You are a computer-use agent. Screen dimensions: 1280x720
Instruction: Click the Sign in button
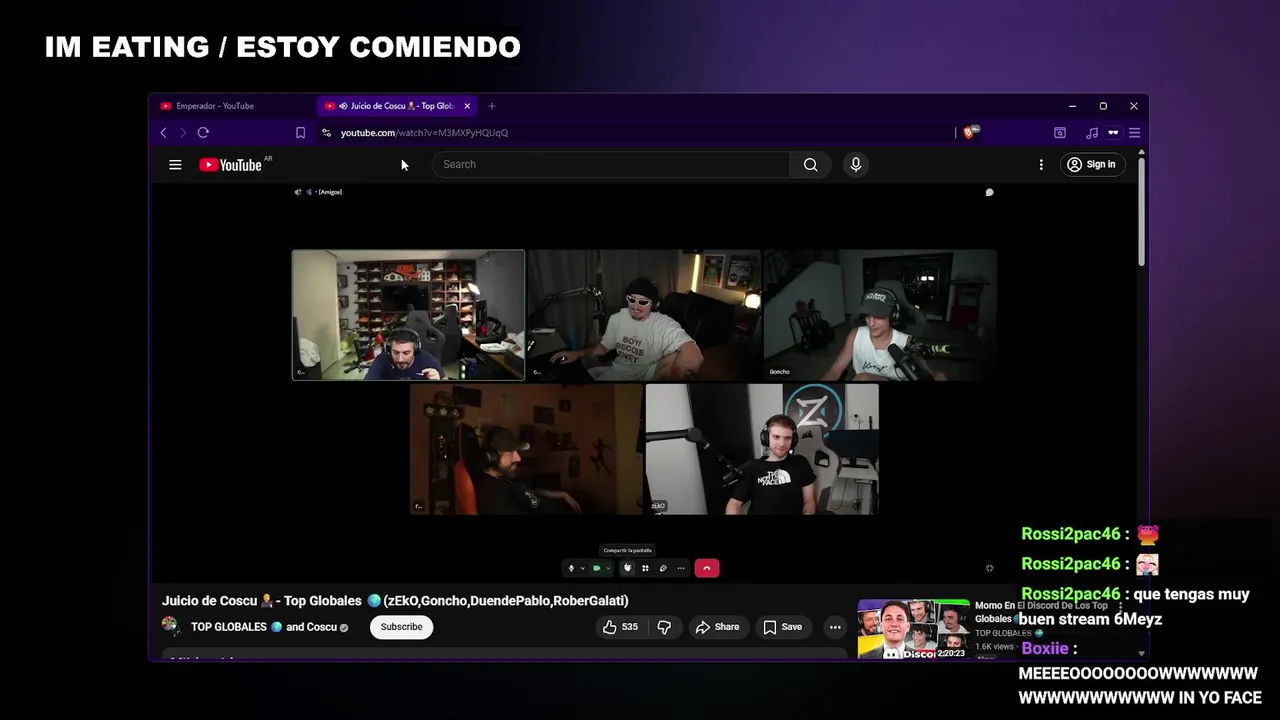tap(1091, 164)
